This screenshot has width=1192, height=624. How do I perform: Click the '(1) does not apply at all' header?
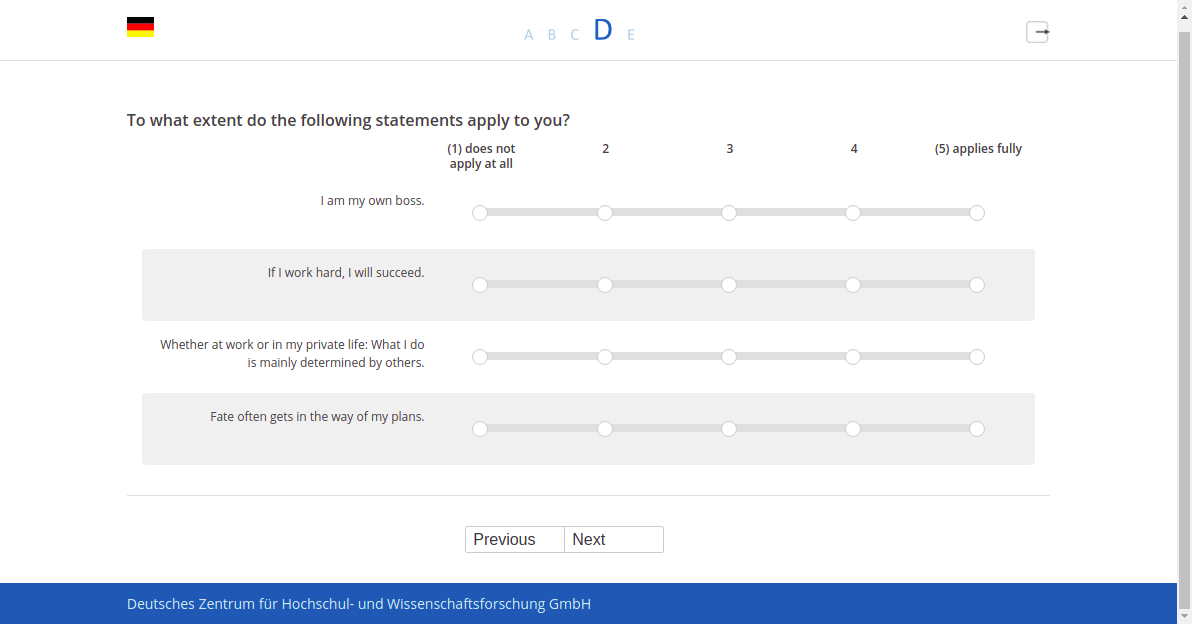[x=481, y=157]
